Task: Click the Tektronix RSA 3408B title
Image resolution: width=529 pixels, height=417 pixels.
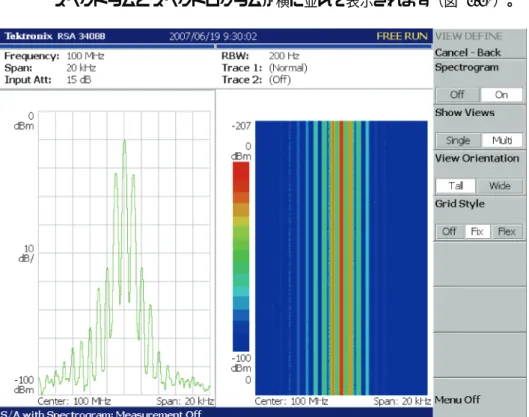Action: [x=55, y=36]
